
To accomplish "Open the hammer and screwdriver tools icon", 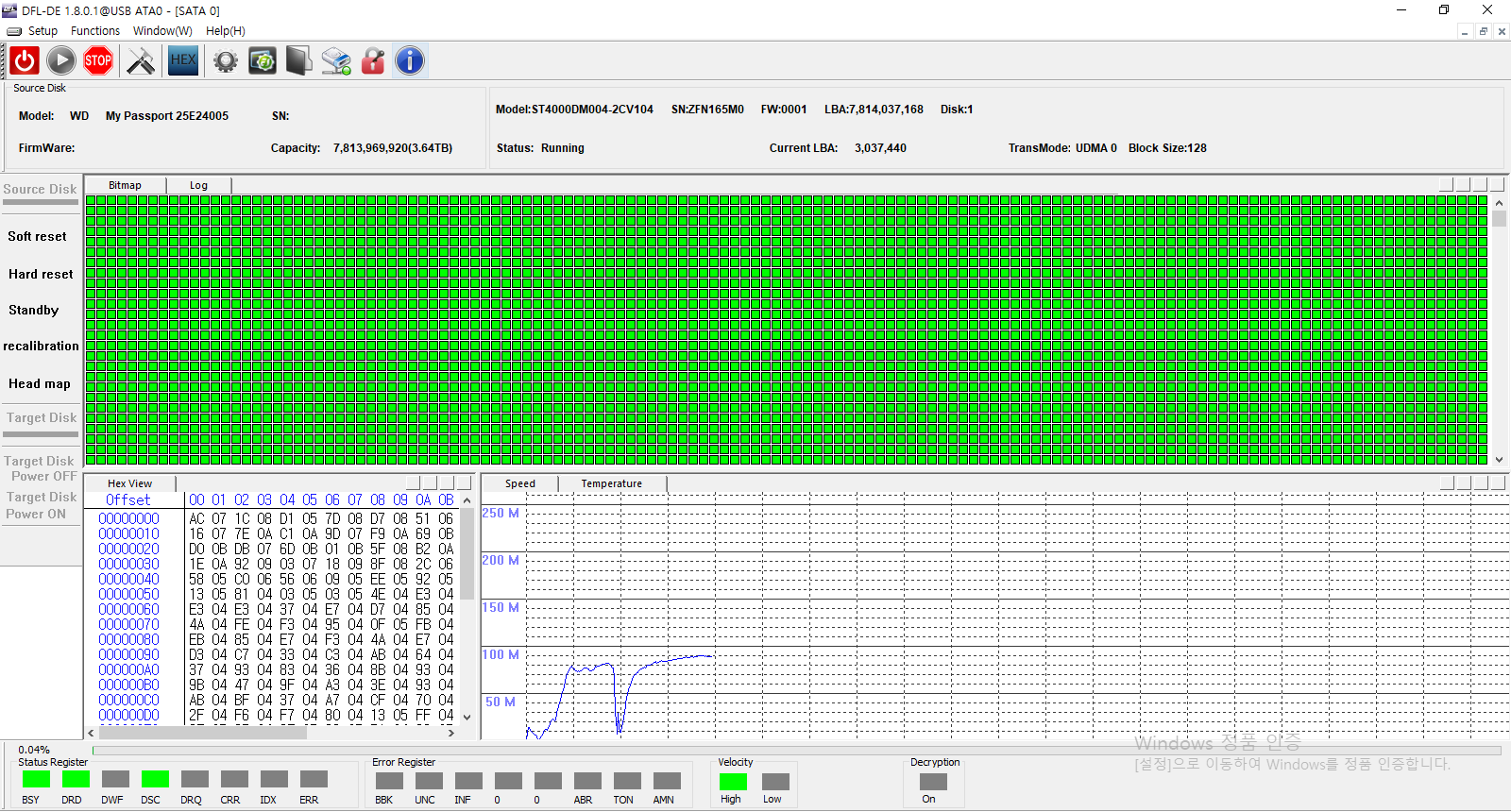I will coord(141,61).
